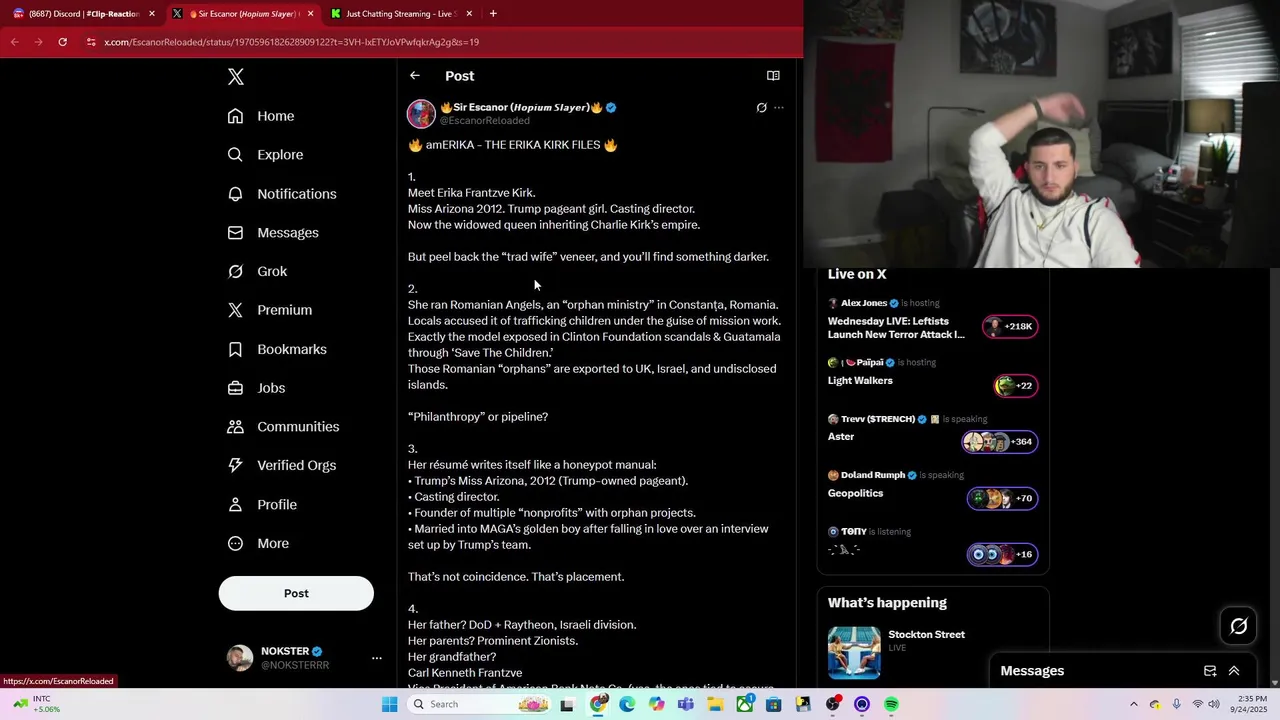Open the Communities page

tap(283, 427)
